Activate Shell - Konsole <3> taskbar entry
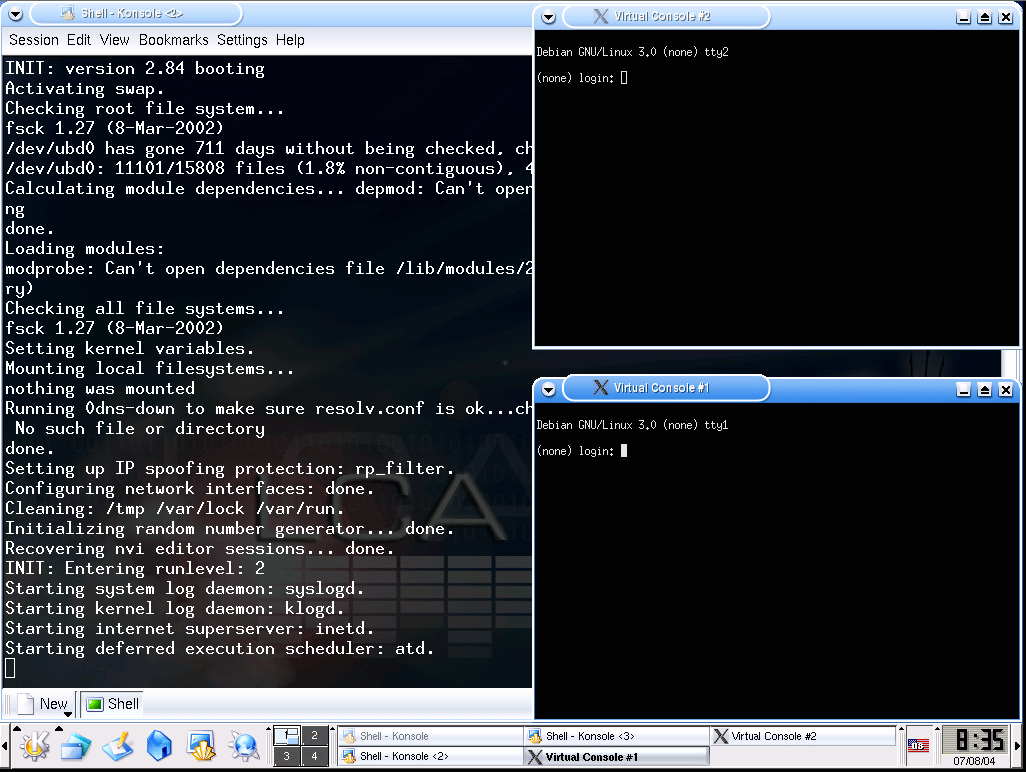The height and width of the screenshot is (772, 1026). point(616,736)
